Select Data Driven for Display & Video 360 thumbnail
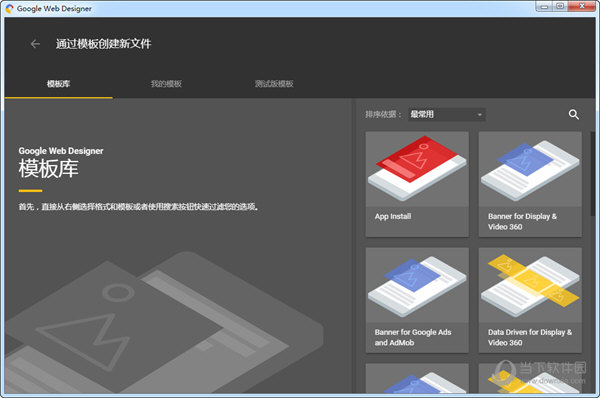600x398 pixels. click(x=530, y=285)
